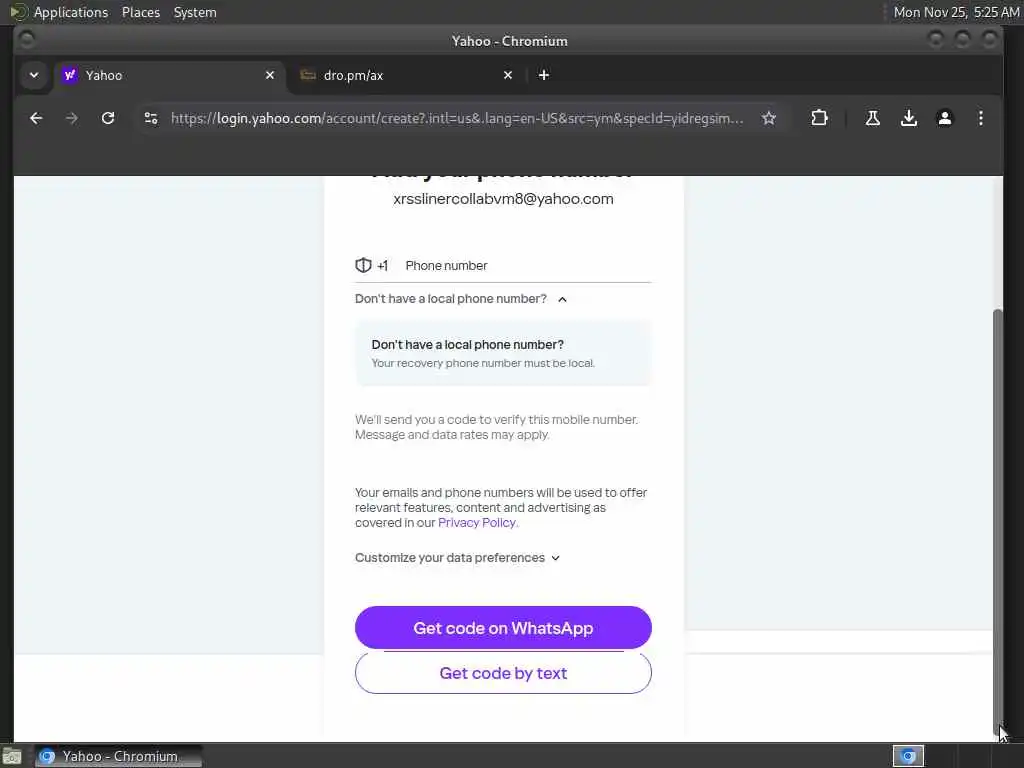Open site information icon in address bar

pyautogui.click(x=151, y=118)
